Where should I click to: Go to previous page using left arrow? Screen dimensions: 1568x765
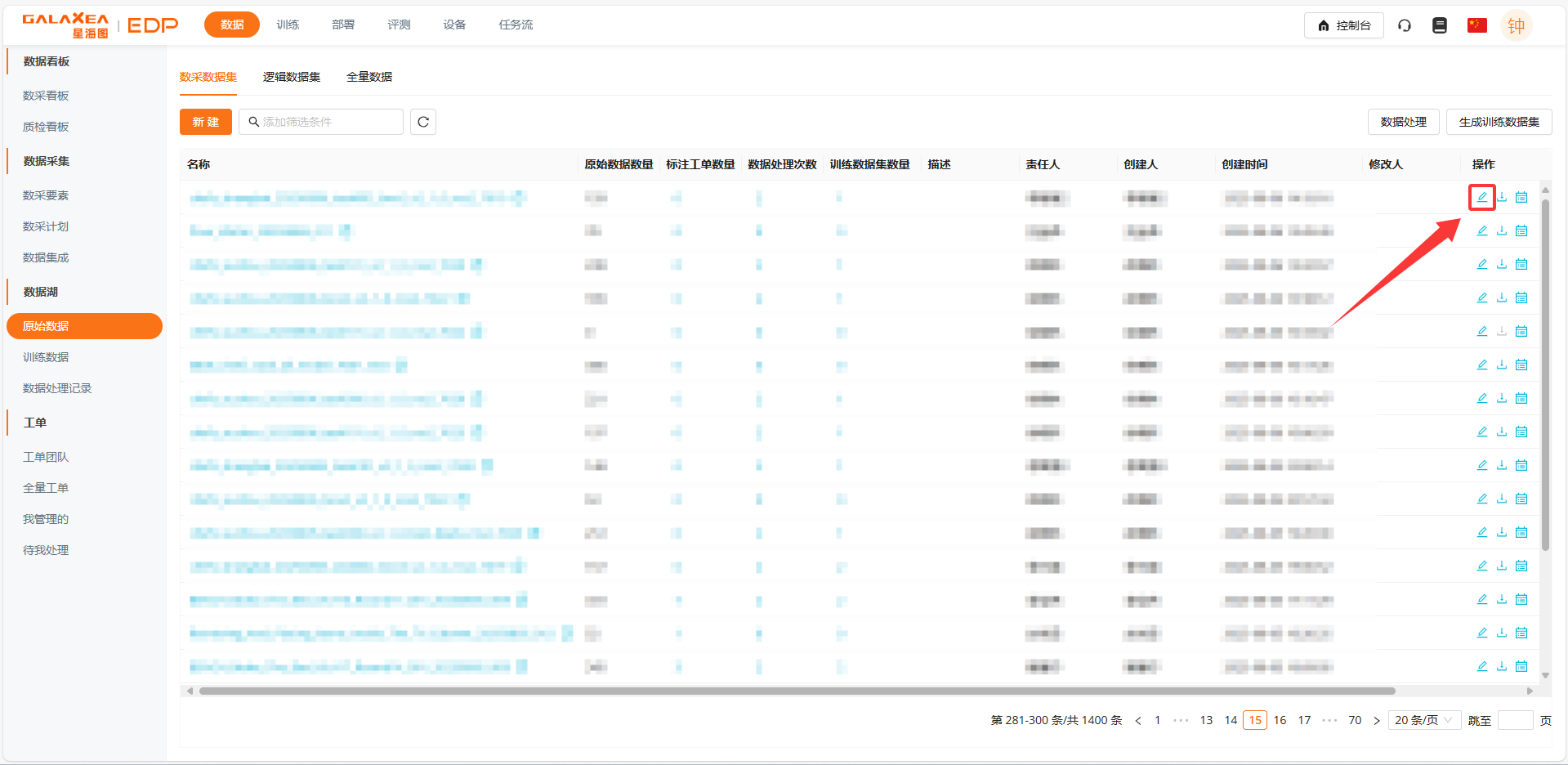click(1138, 720)
